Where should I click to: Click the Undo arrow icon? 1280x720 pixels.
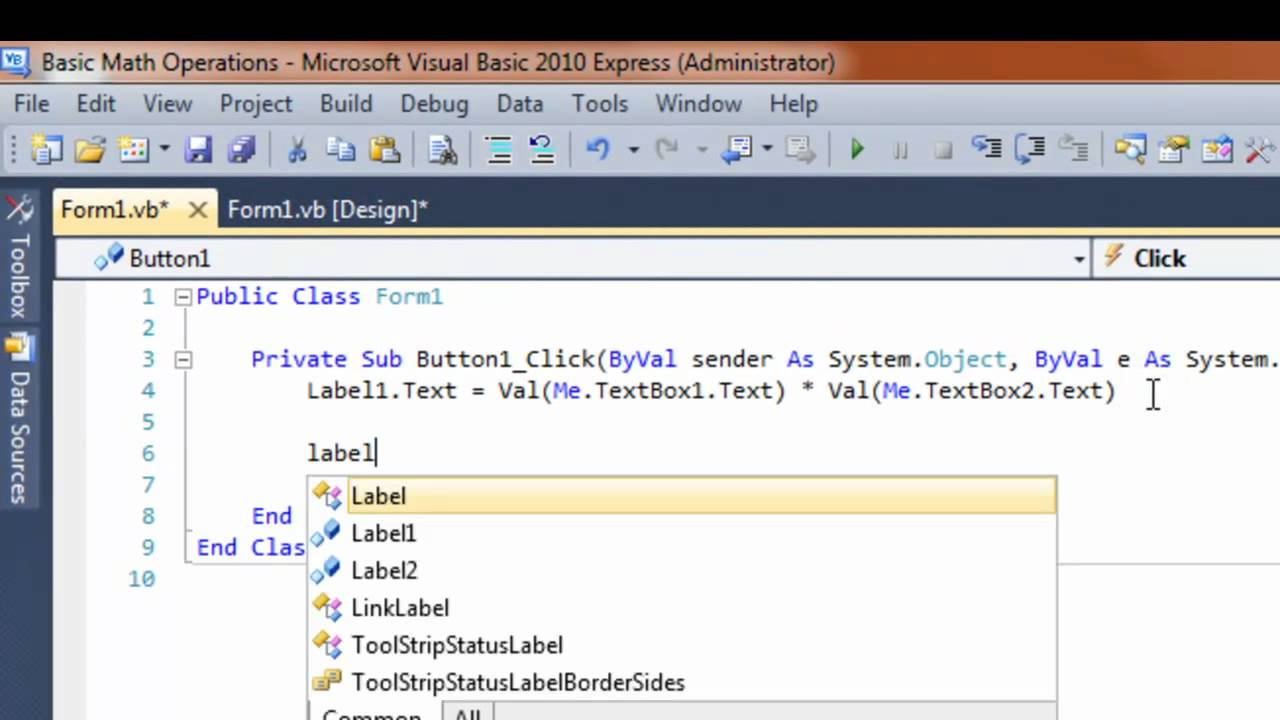point(598,150)
